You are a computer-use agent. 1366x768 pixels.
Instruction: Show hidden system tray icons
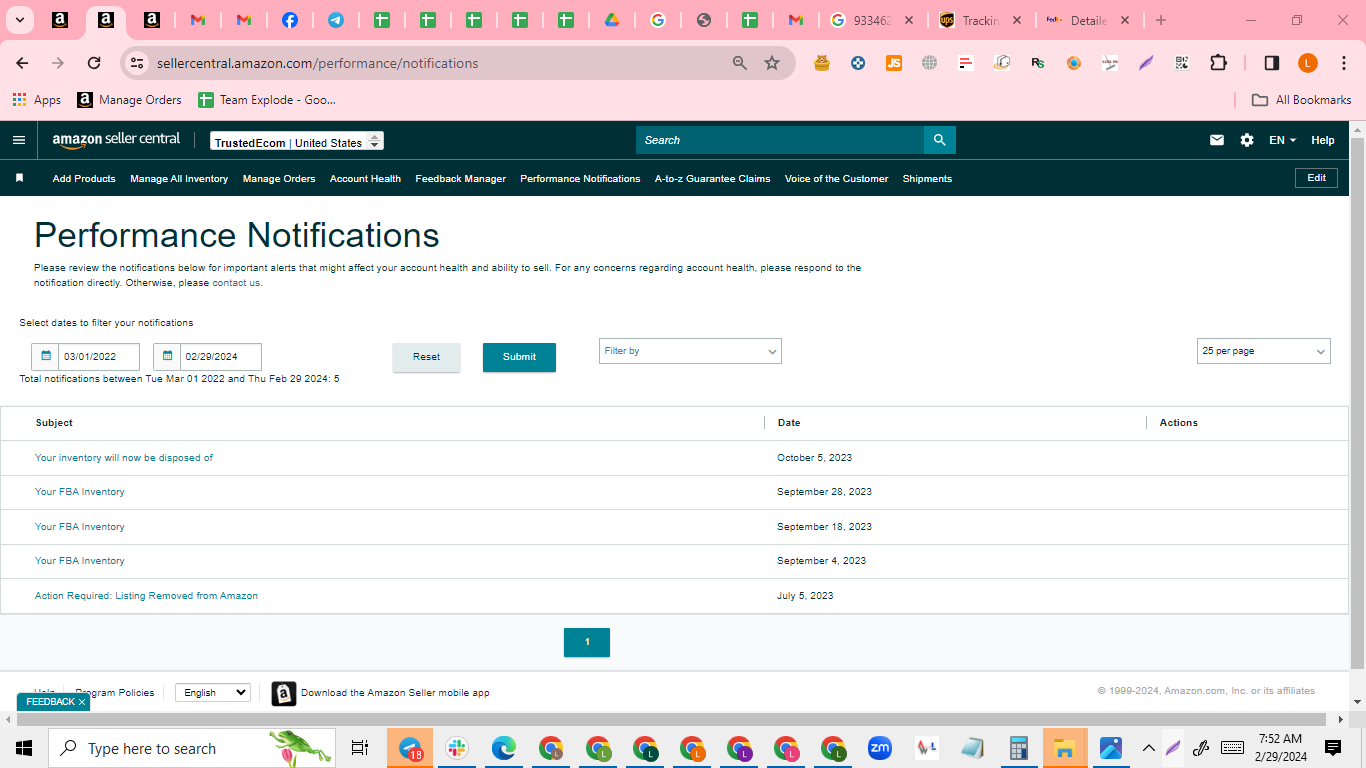pos(1148,748)
